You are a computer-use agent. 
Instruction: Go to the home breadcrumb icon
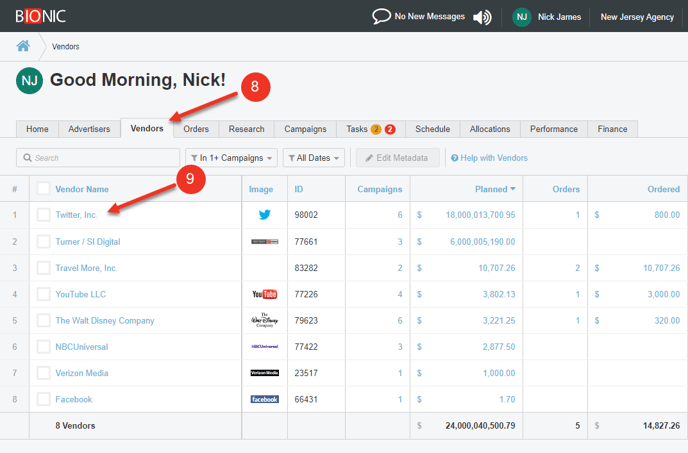23,46
